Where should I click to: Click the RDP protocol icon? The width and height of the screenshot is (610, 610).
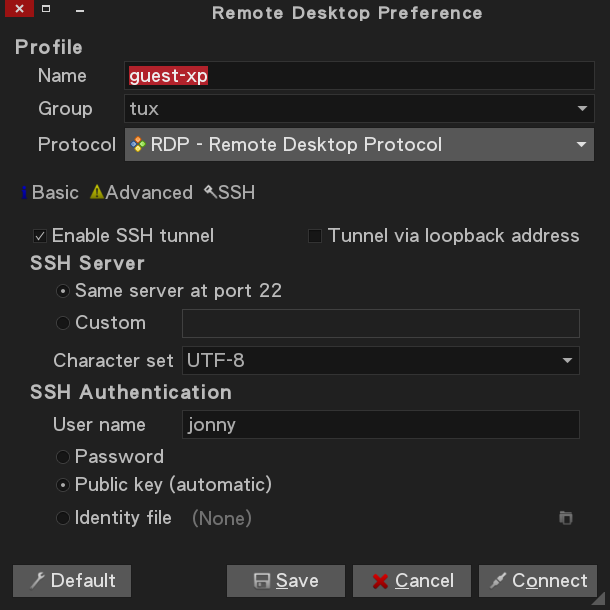click(138, 144)
